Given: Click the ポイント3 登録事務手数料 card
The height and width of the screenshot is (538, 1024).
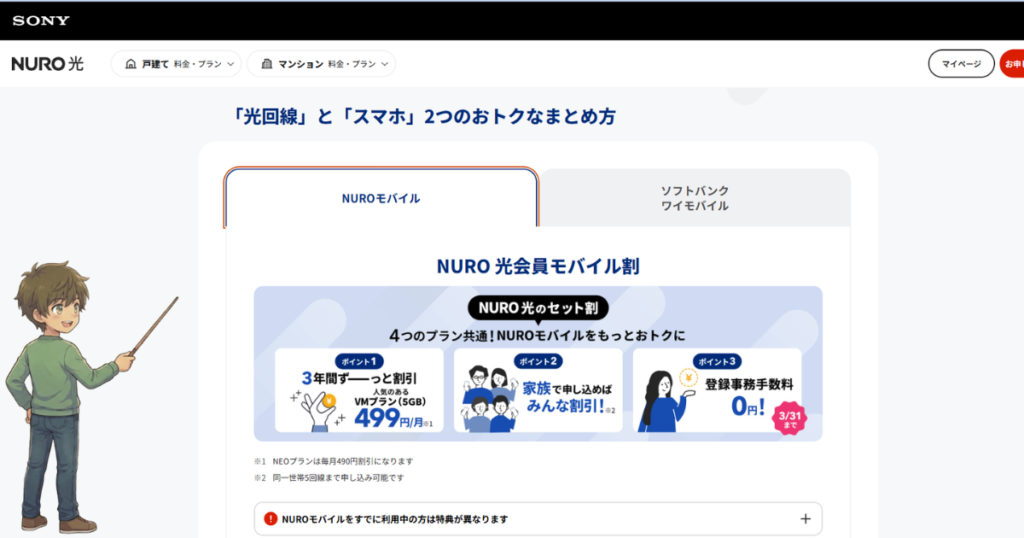Looking at the screenshot, I should (x=717, y=390).
